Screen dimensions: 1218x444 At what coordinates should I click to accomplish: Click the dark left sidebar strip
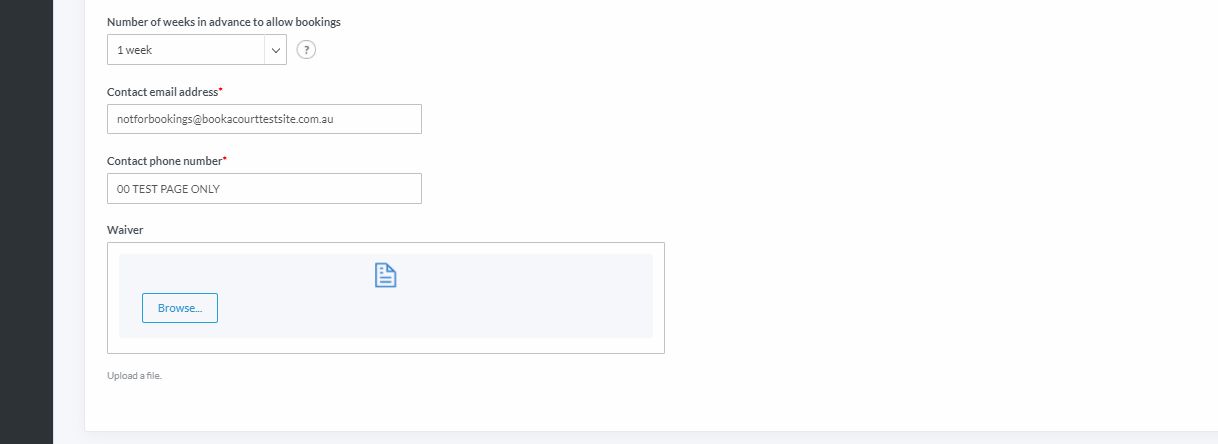point(26,222)
